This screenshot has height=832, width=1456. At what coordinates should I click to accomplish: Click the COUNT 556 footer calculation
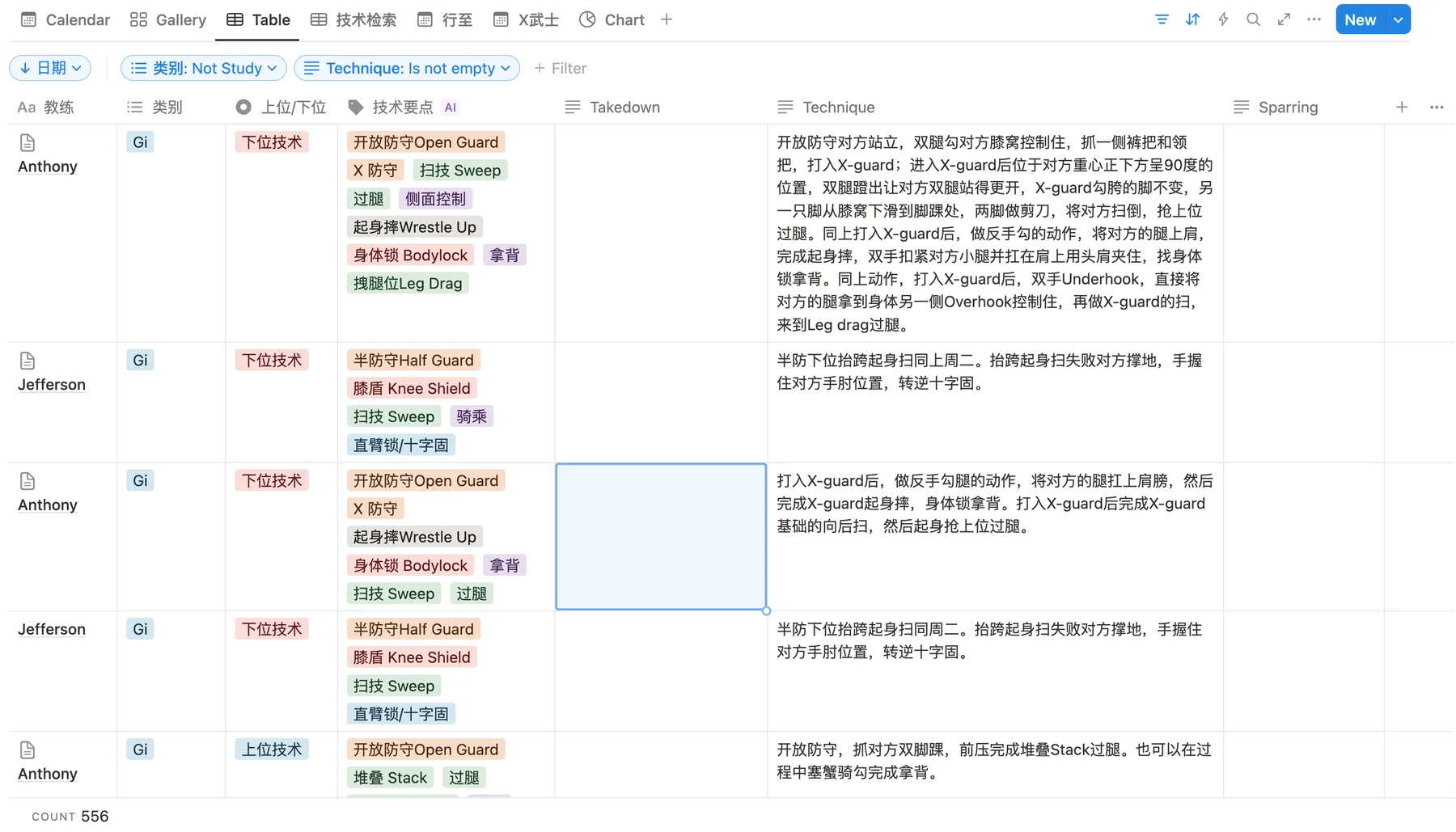coord(70,816)
